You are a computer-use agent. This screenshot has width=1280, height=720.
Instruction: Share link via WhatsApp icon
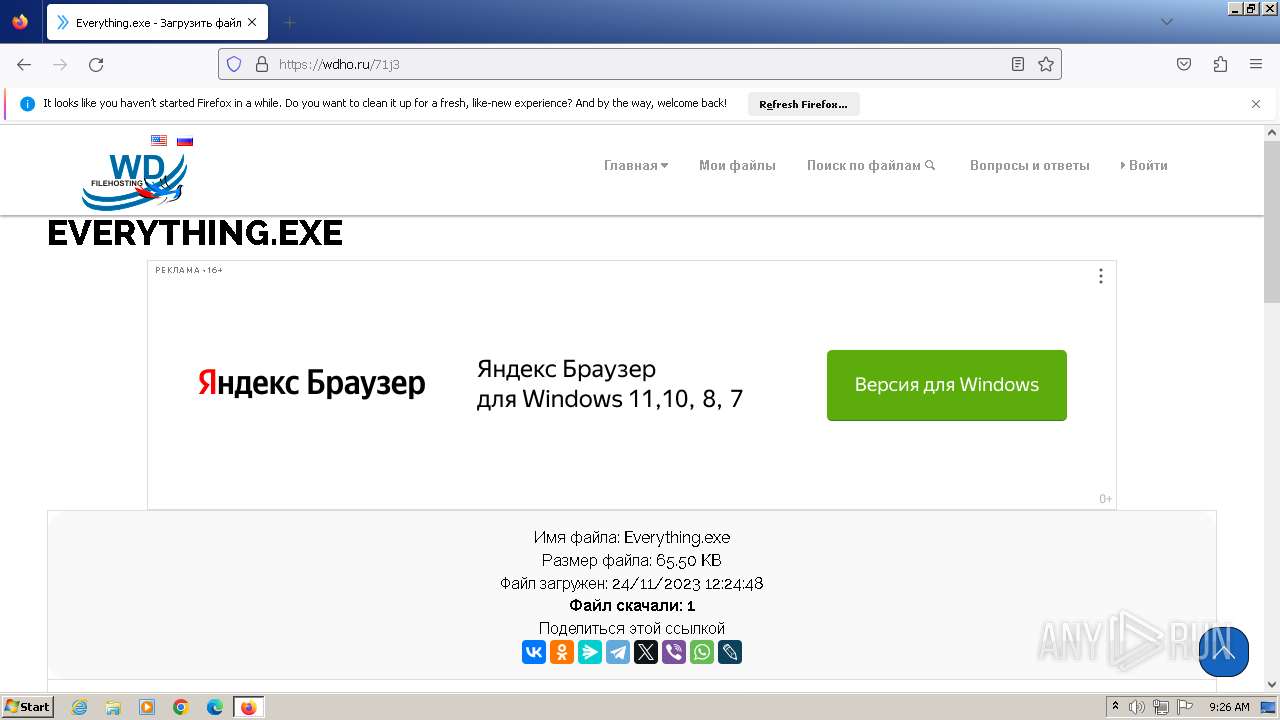(702, 652)
